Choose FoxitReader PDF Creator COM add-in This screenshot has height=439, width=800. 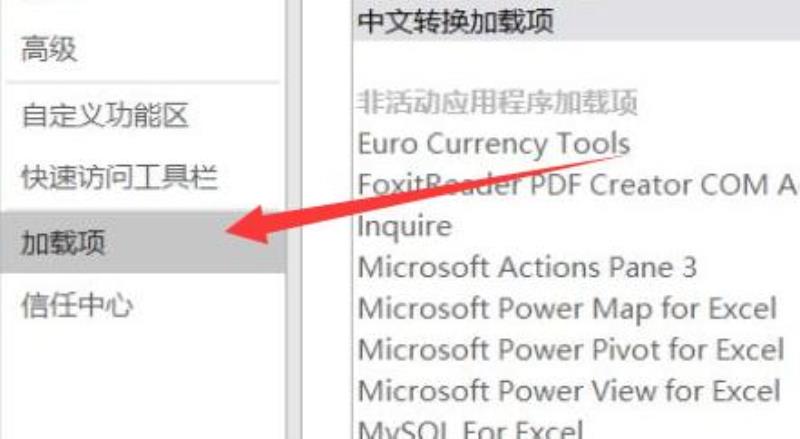pos(578,184)
